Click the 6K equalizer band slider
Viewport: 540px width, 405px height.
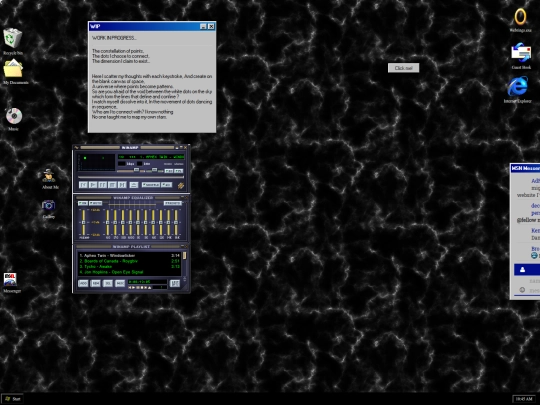coord(154,222)
